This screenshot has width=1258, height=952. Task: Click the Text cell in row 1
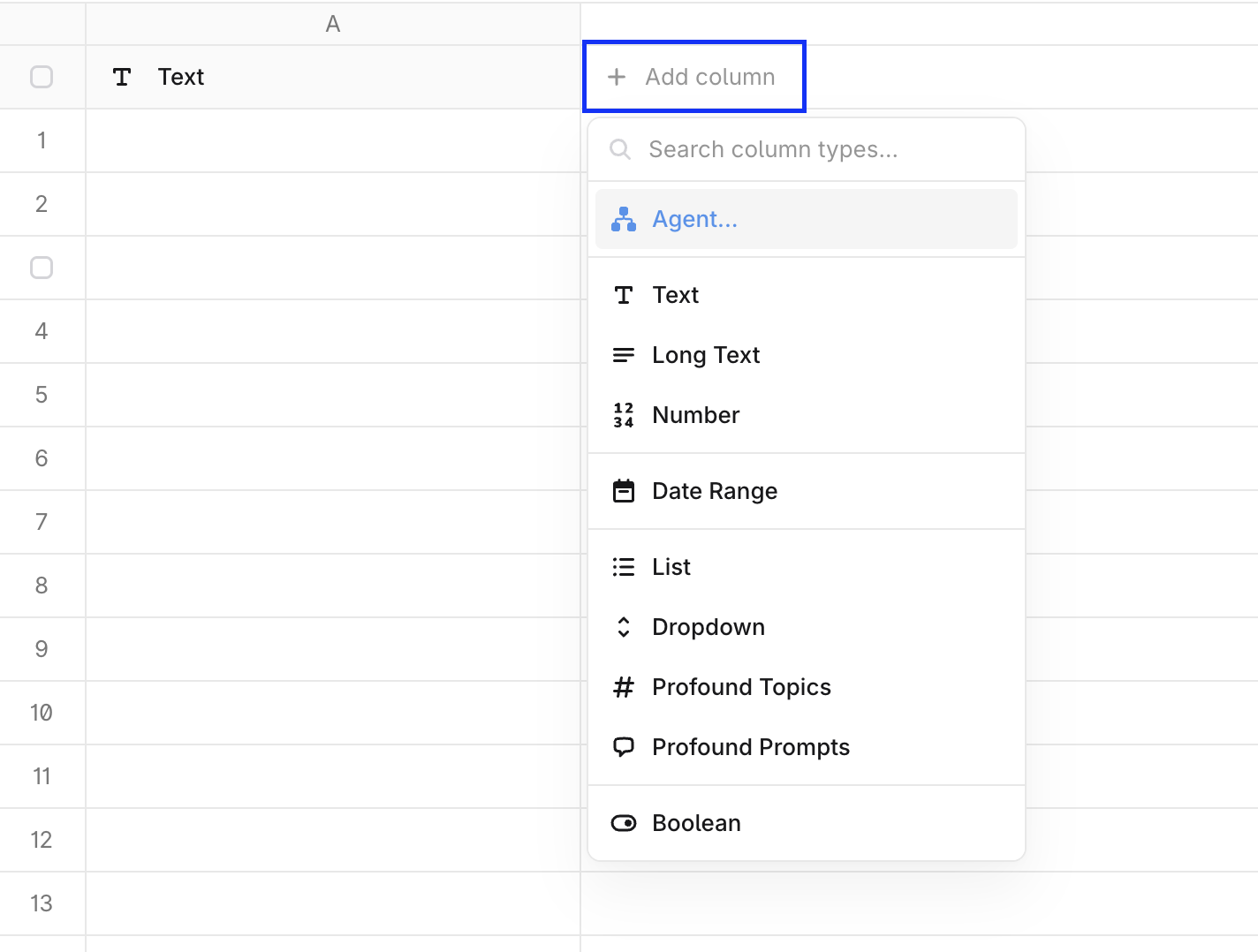(333, 140)
